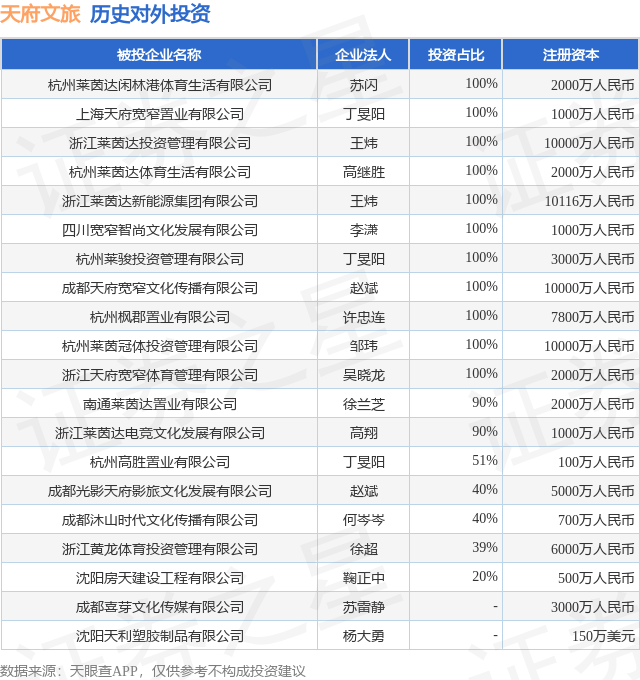Screen dimensions: 640x680
Task: Select 四川宽窄智尚文化发展有限公司 company name
Action: click(x=160, y=230)
